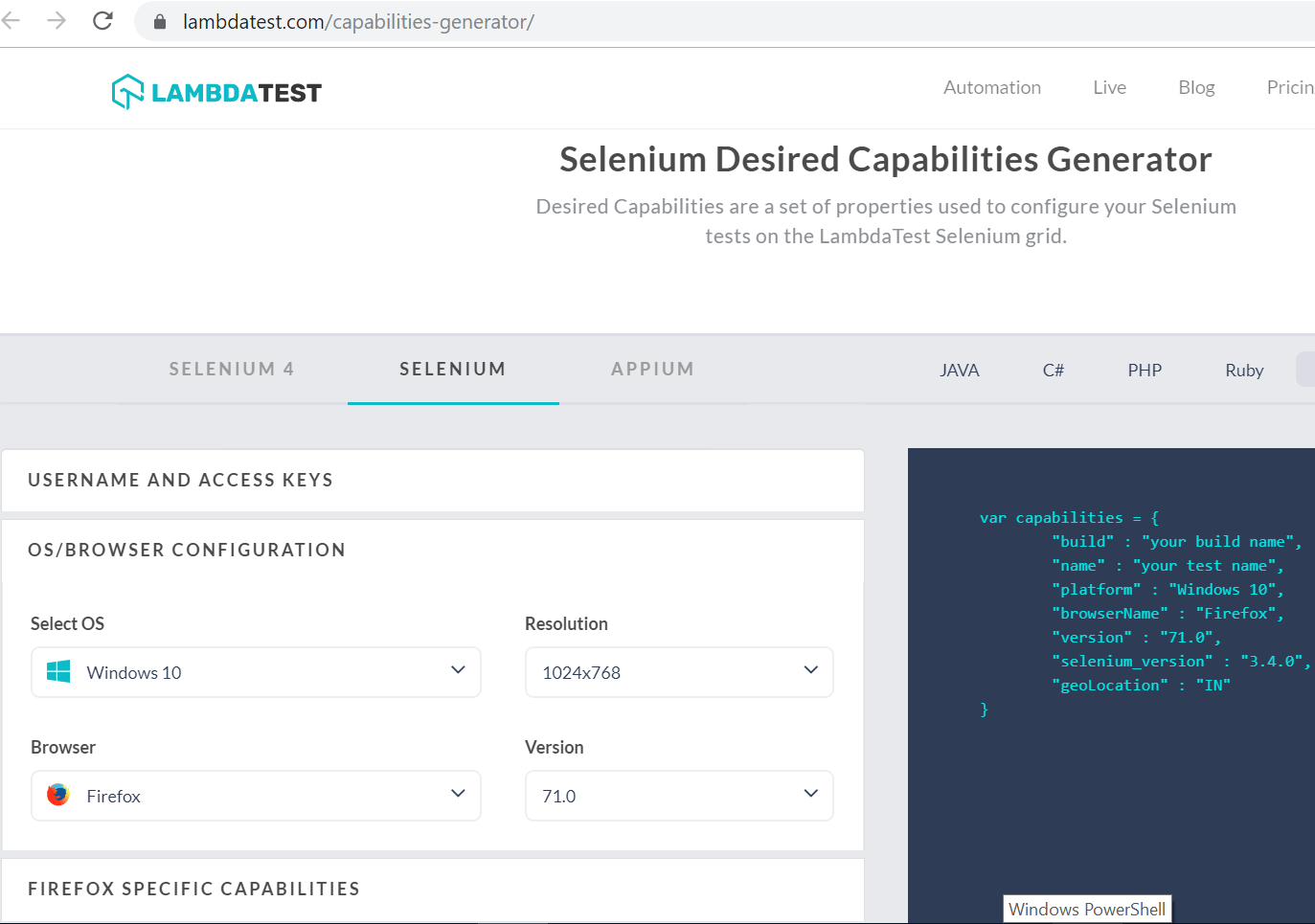
Task: Click the padlock icon in the address bar
Action: pos(159,21)
